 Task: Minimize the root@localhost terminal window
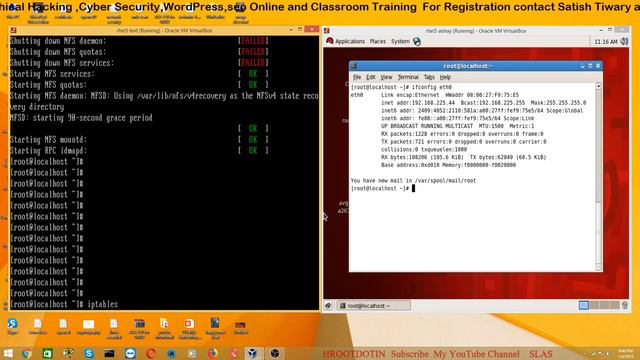coord(582,66)
